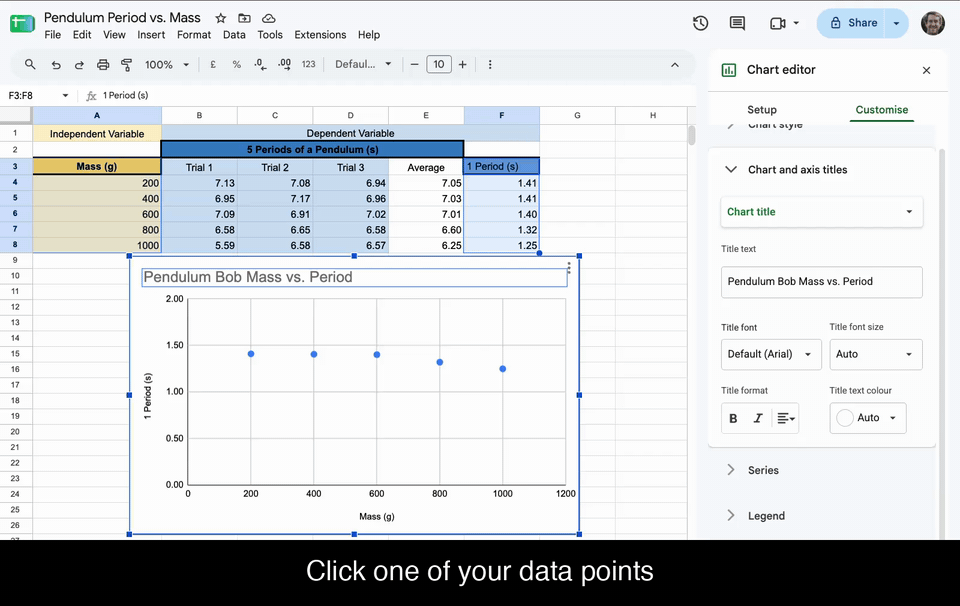Redo the last action
This screenshot has width=960, height=606.
click(x=79, y=64)
